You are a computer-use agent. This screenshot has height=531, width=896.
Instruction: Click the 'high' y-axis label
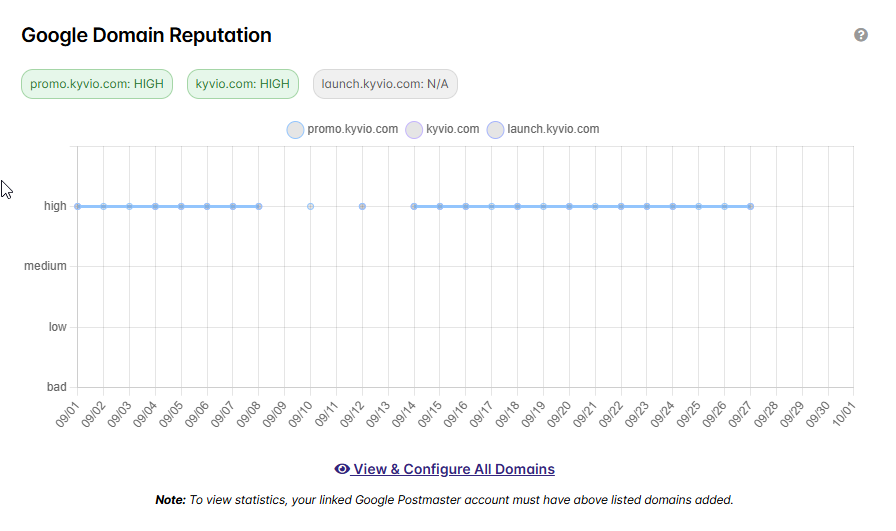pos(55,206)
